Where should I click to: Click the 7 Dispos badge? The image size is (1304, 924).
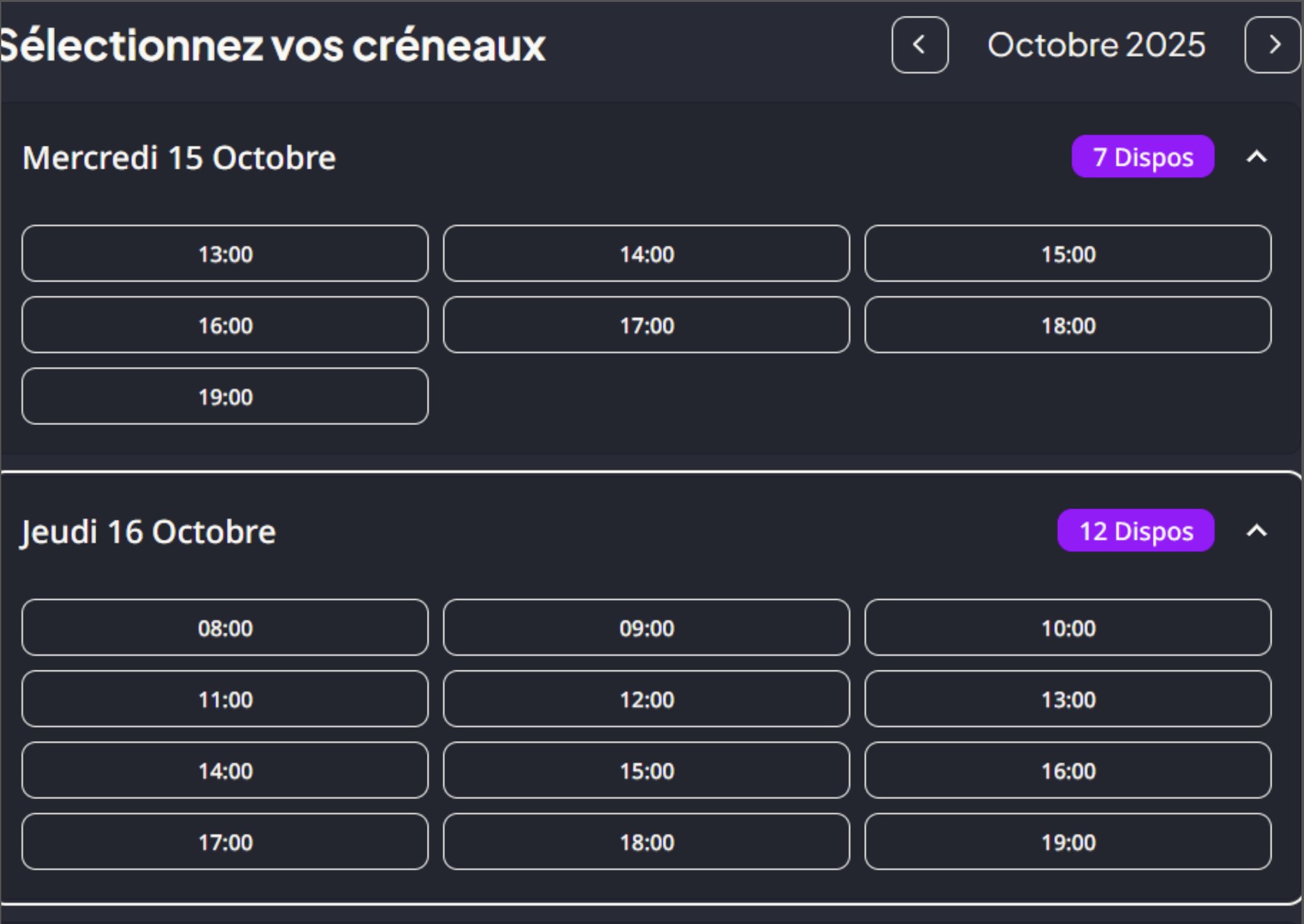click(x=1143, y=157)
